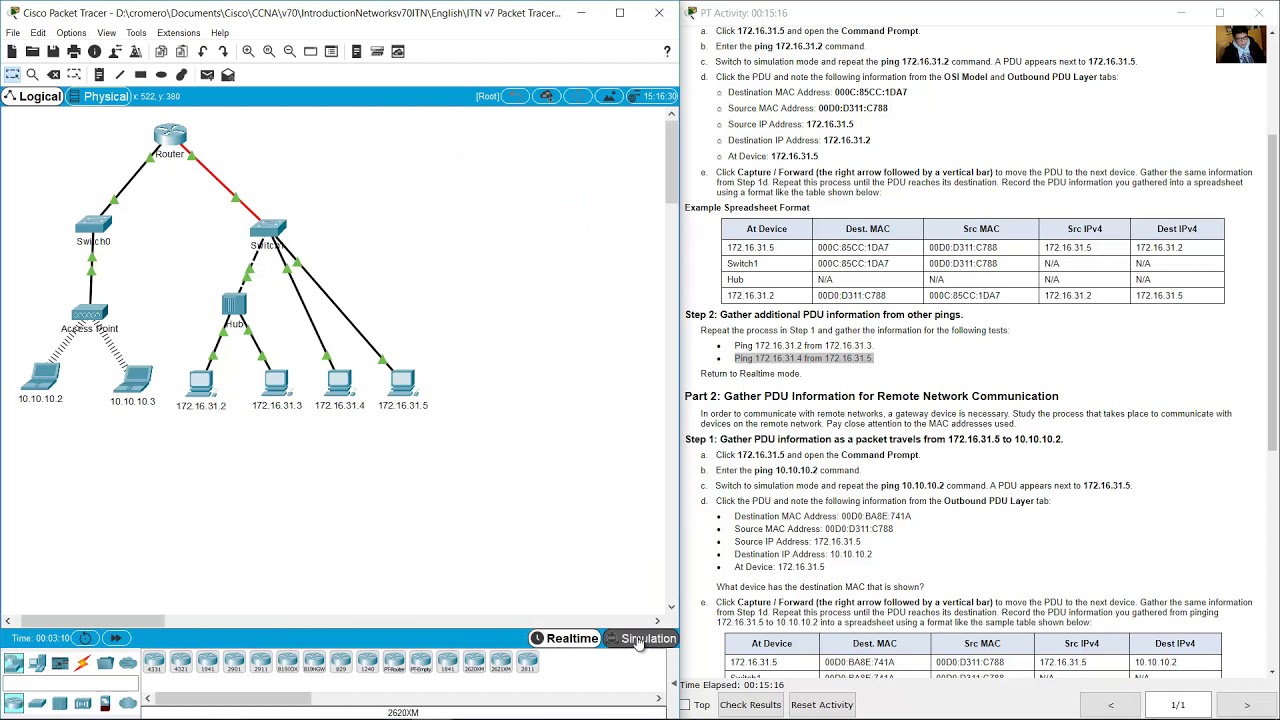Viewport: 1280px width, 720px height.
Task: Open the Extensions menu
Action: [178, 33]
